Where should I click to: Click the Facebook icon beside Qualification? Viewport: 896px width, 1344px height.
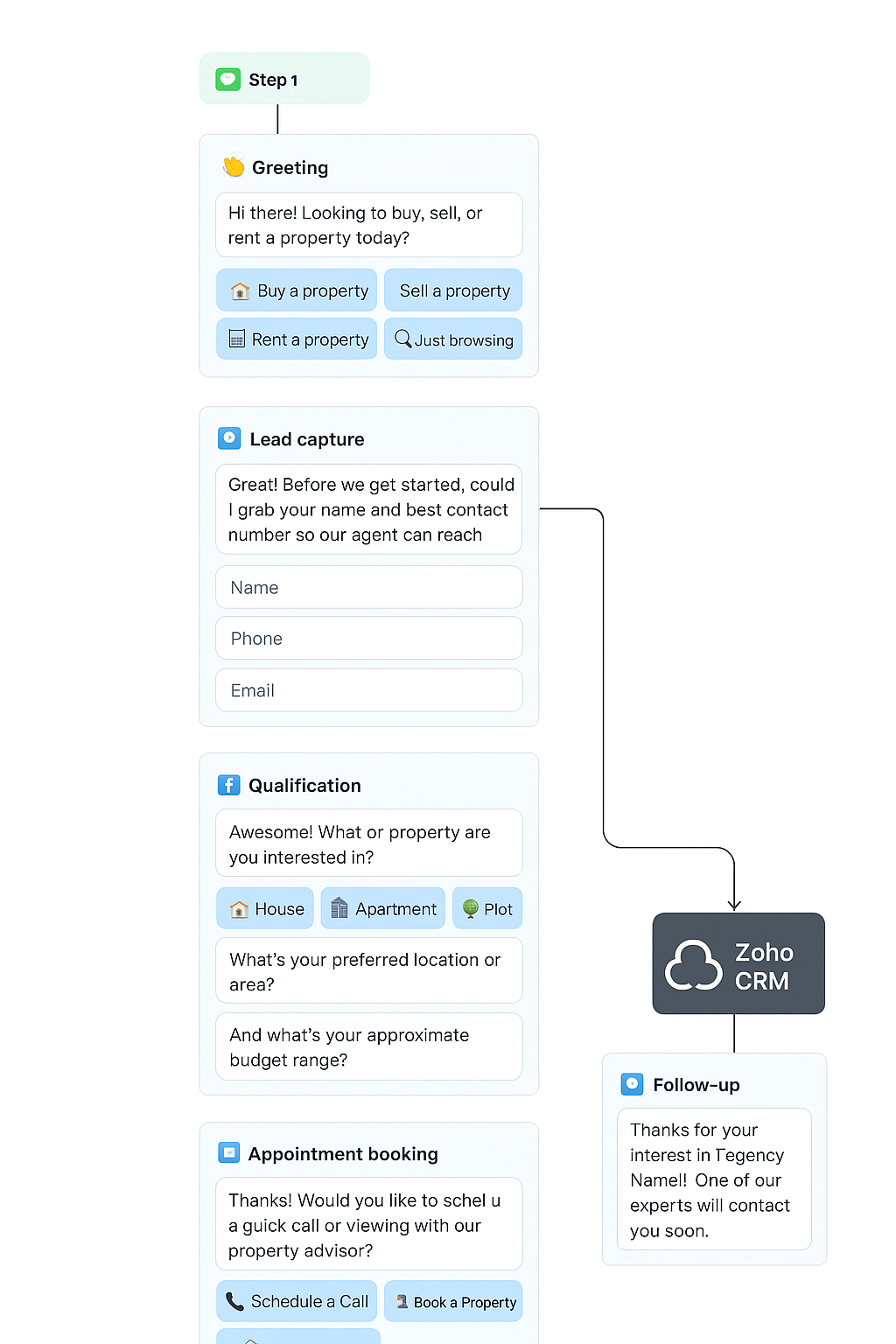click(228, 785)
